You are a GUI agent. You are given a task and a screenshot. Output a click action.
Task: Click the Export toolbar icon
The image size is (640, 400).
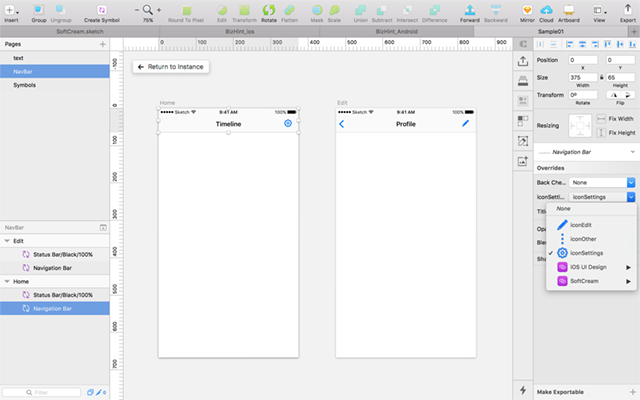pyautogui.click(x=627, y=9)
